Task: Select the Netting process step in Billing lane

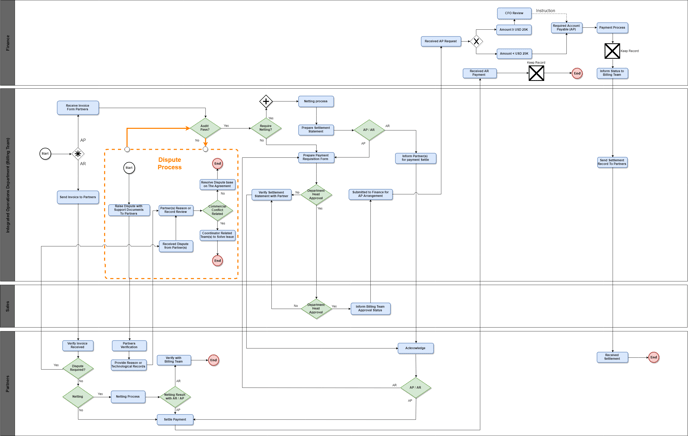Action: tap(316, 101)
